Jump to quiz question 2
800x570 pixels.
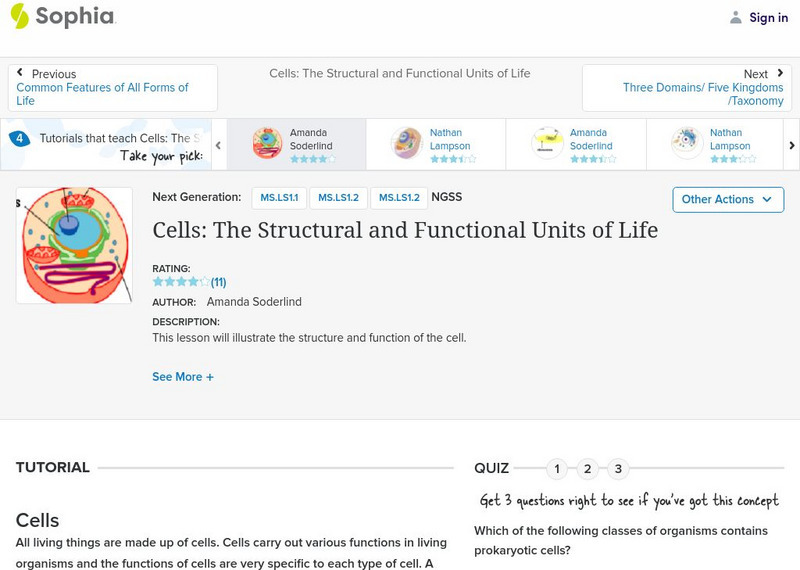point(588,469)
